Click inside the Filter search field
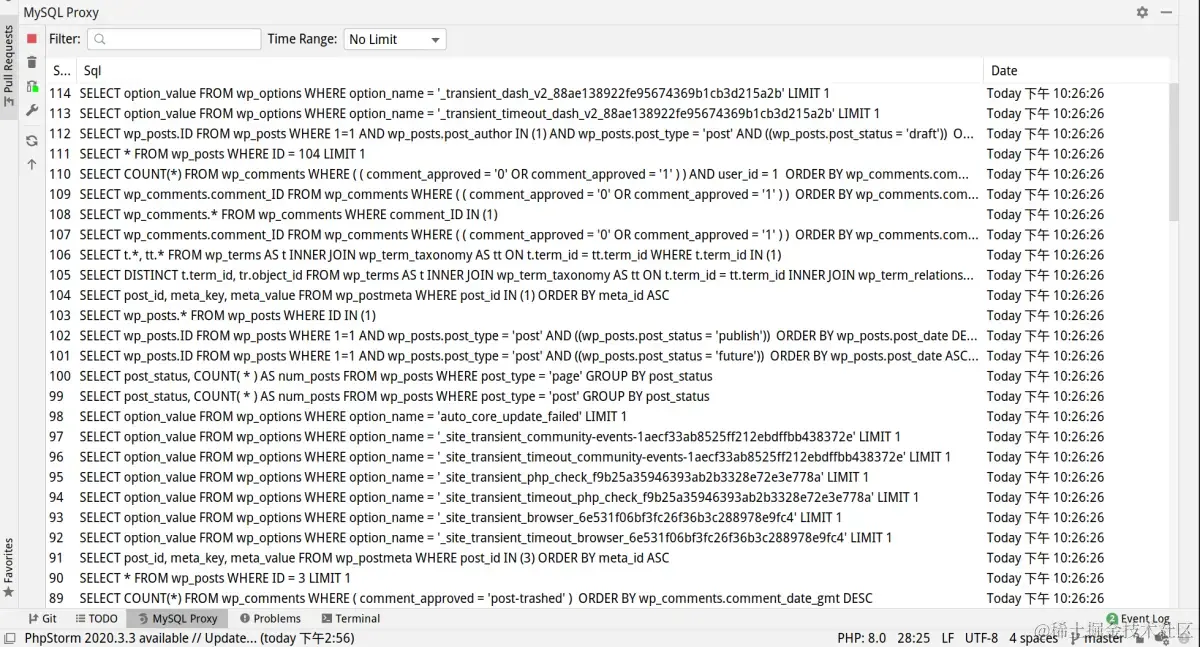The height and width of the screenshot is (647, 1200). click(x=173, y=38)
